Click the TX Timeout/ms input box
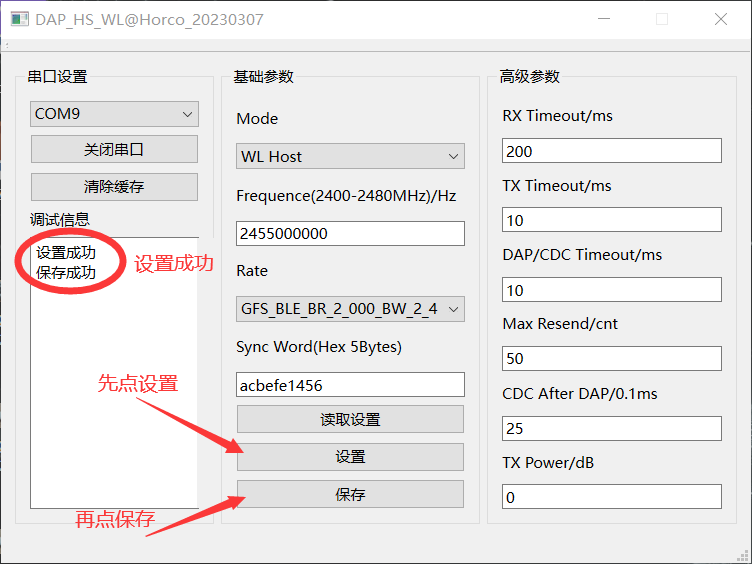The height and width of the screenshot is (564, 752). [x=611, y=220]
